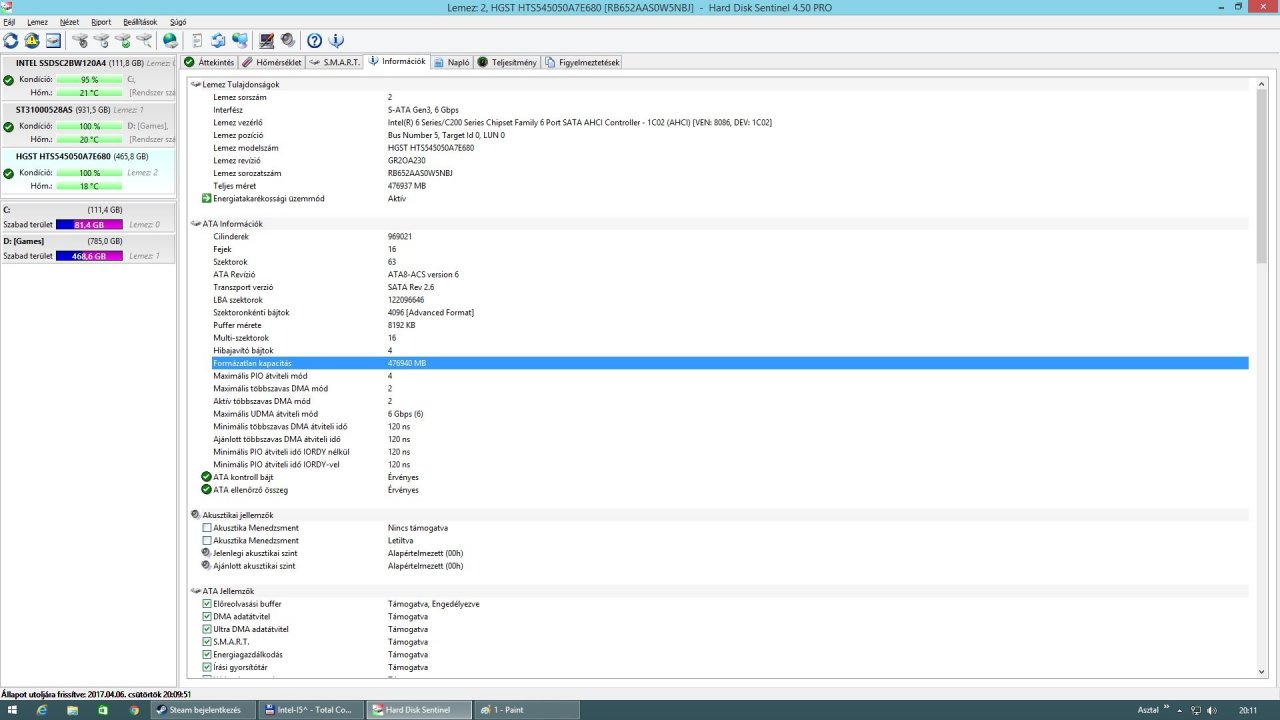The height and width of the screenshot is (720, 1280).
Task: Click the speaker sound toolbar icon
Action: (288, 40)
